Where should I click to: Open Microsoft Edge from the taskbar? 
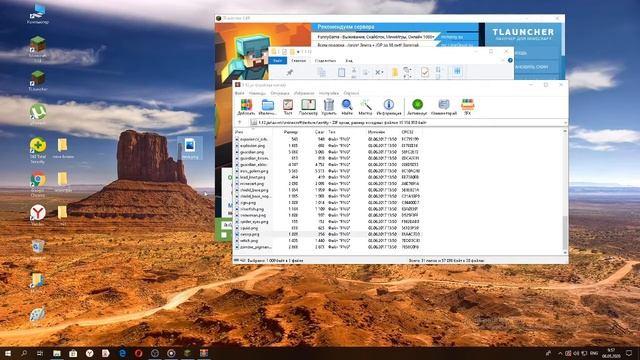tap(122, 353)
